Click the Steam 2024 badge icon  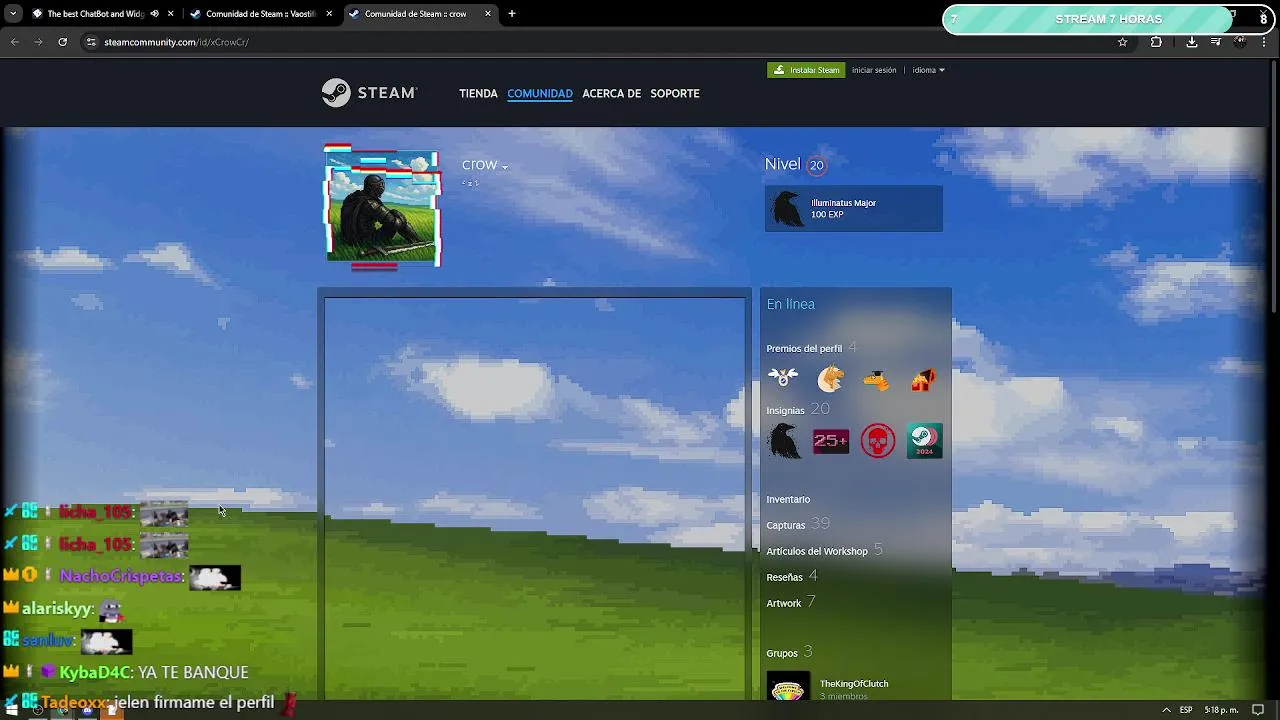click(x=924, y=441)
